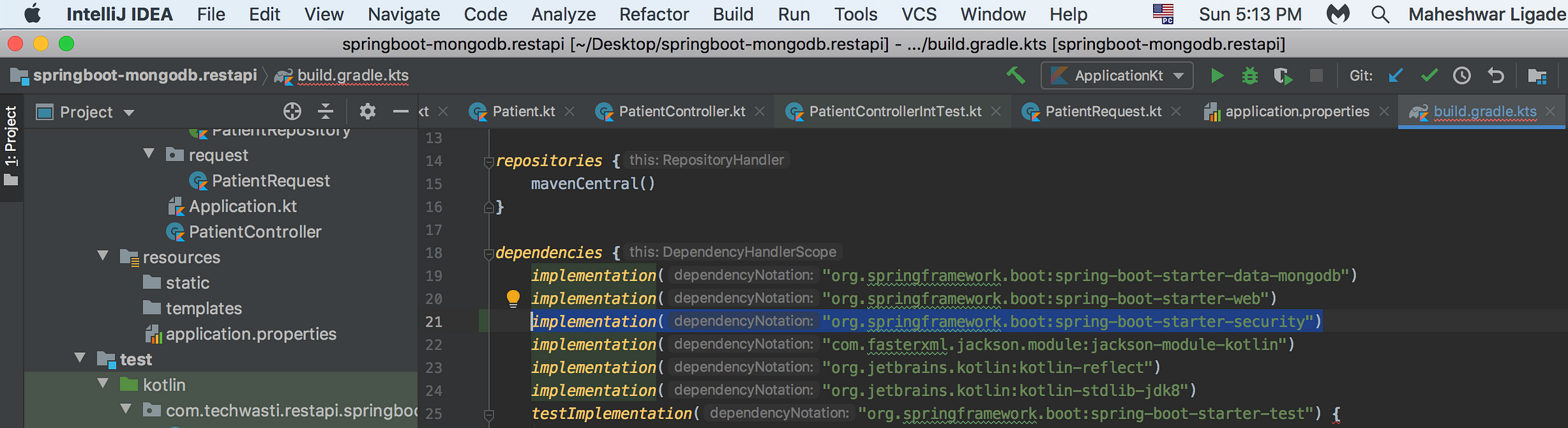Click the Malwarebytes menu bar icon
This screenshot has height=428, width=1568.
1337,14
